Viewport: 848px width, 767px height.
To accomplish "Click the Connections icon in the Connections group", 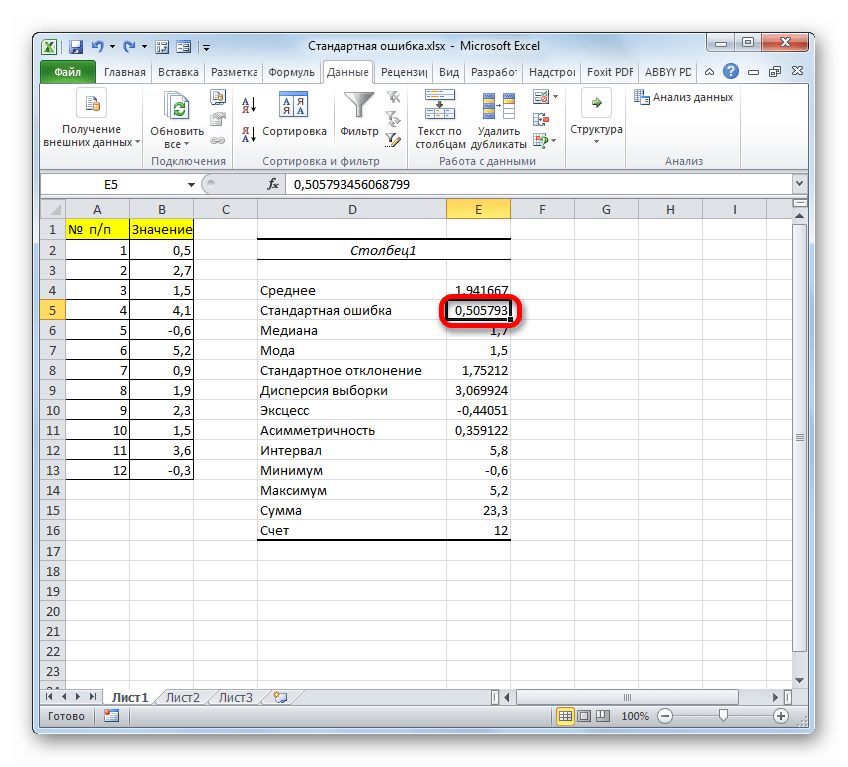I will [x=218, y=97].
